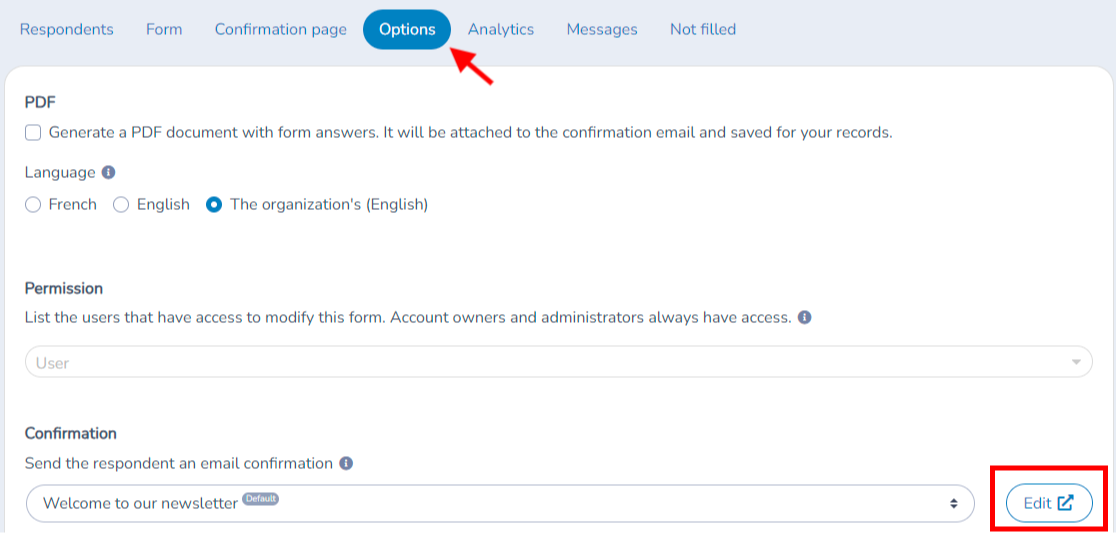Viewport: 1116px width, 533px height.
Task: Click the info icon after Permission description
Action: (x=805, y=317)
